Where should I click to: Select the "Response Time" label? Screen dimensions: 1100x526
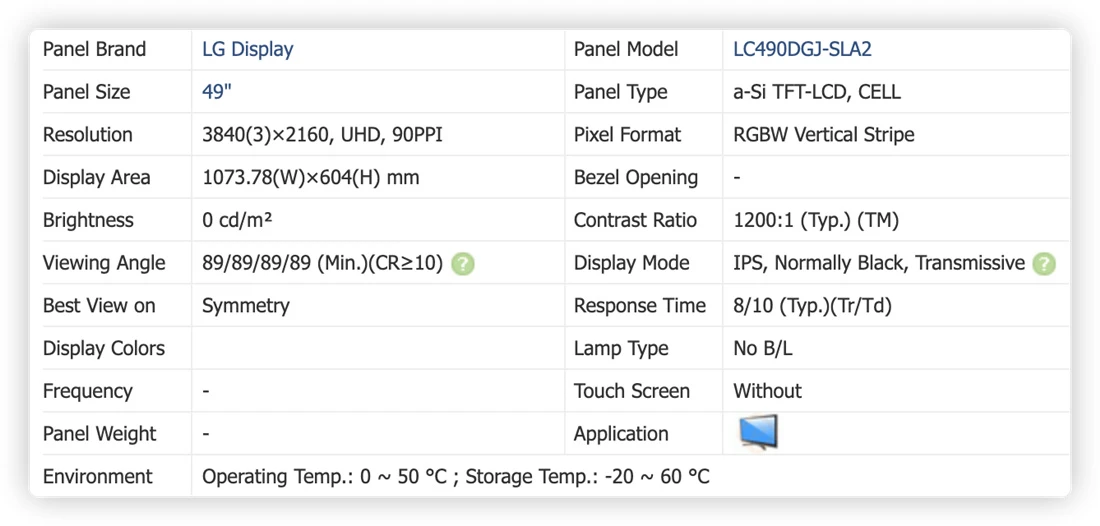pyautogui.click(x=640, y=306)
